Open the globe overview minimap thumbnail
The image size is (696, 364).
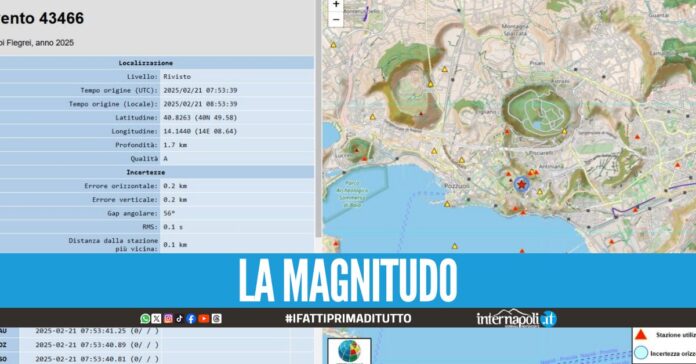point(349,351)
